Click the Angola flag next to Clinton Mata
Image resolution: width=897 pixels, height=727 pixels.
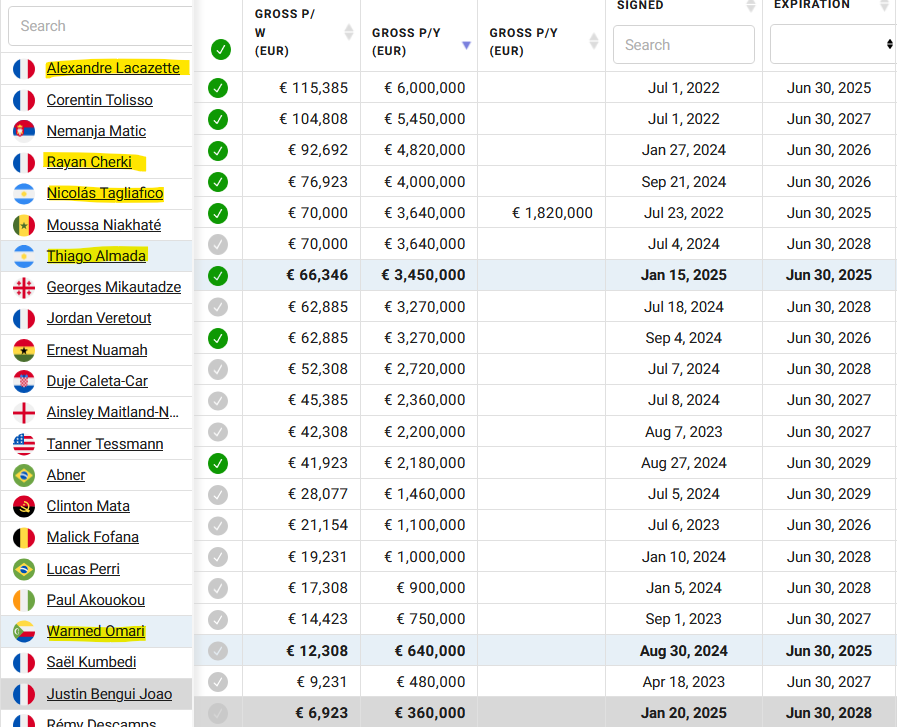[24, 507]
